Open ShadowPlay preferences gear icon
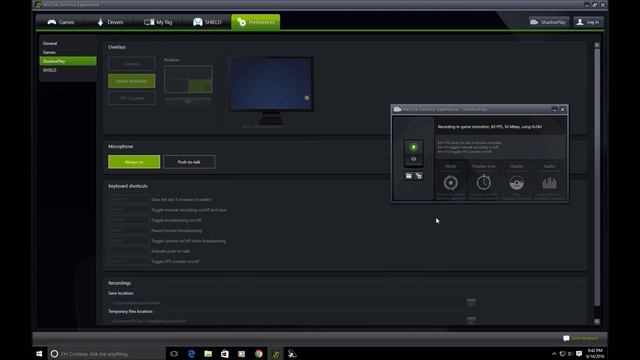Image resolution: width=640 pixels, height=360 pixels. point(419,176)
